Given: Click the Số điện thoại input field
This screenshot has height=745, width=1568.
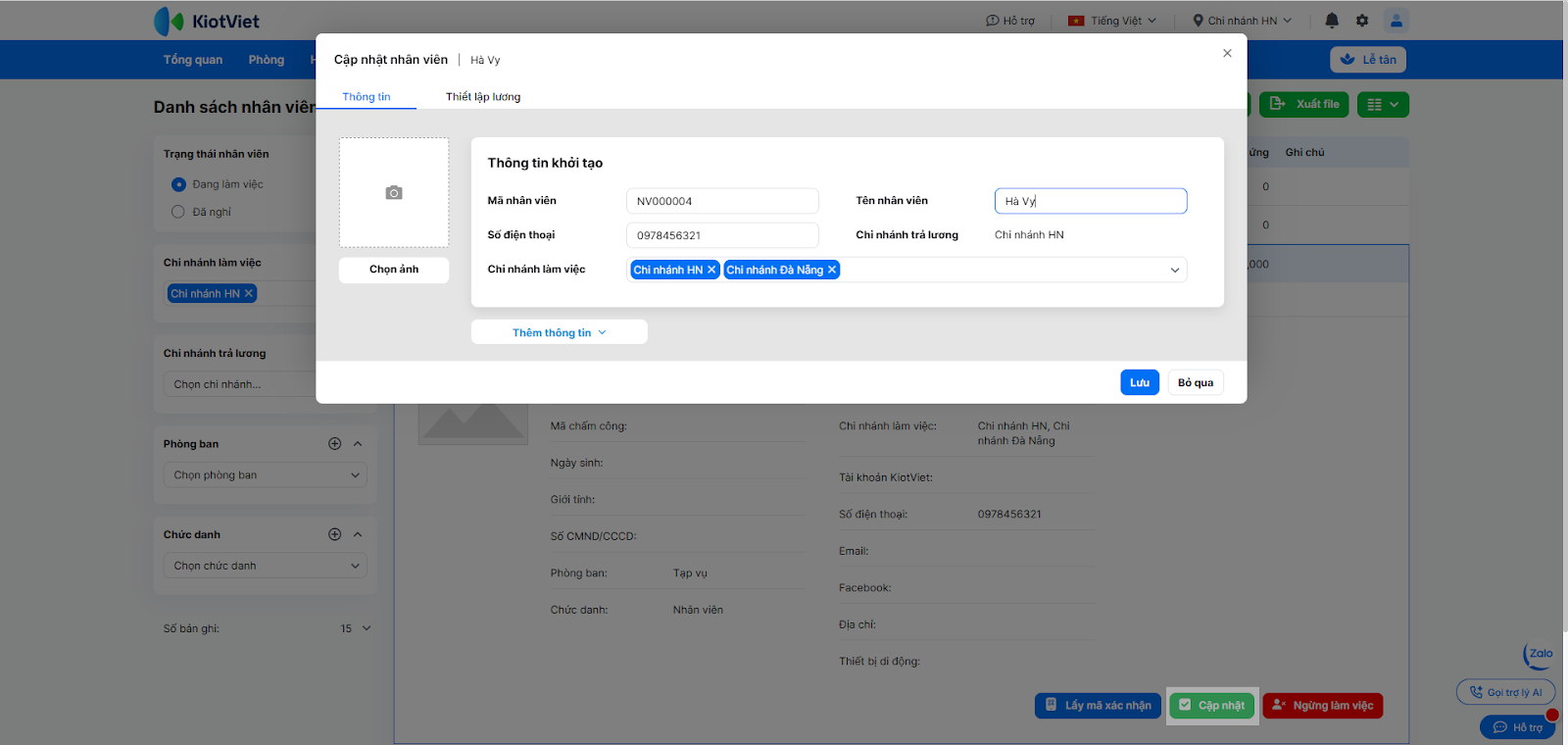Looking at the screenshot, I should pos(722,235).
